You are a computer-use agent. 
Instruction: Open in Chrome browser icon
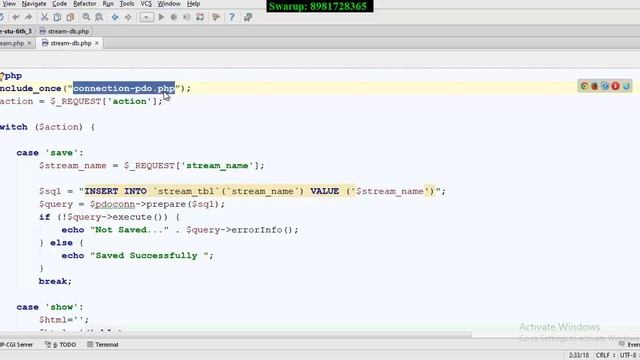coord(584,86)
